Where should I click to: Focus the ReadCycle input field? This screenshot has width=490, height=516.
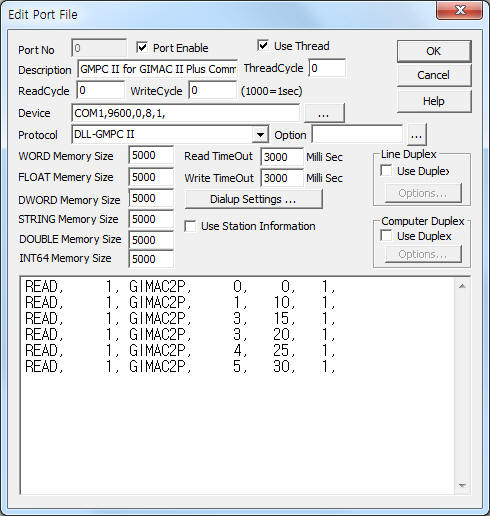[x=101, y=90]
